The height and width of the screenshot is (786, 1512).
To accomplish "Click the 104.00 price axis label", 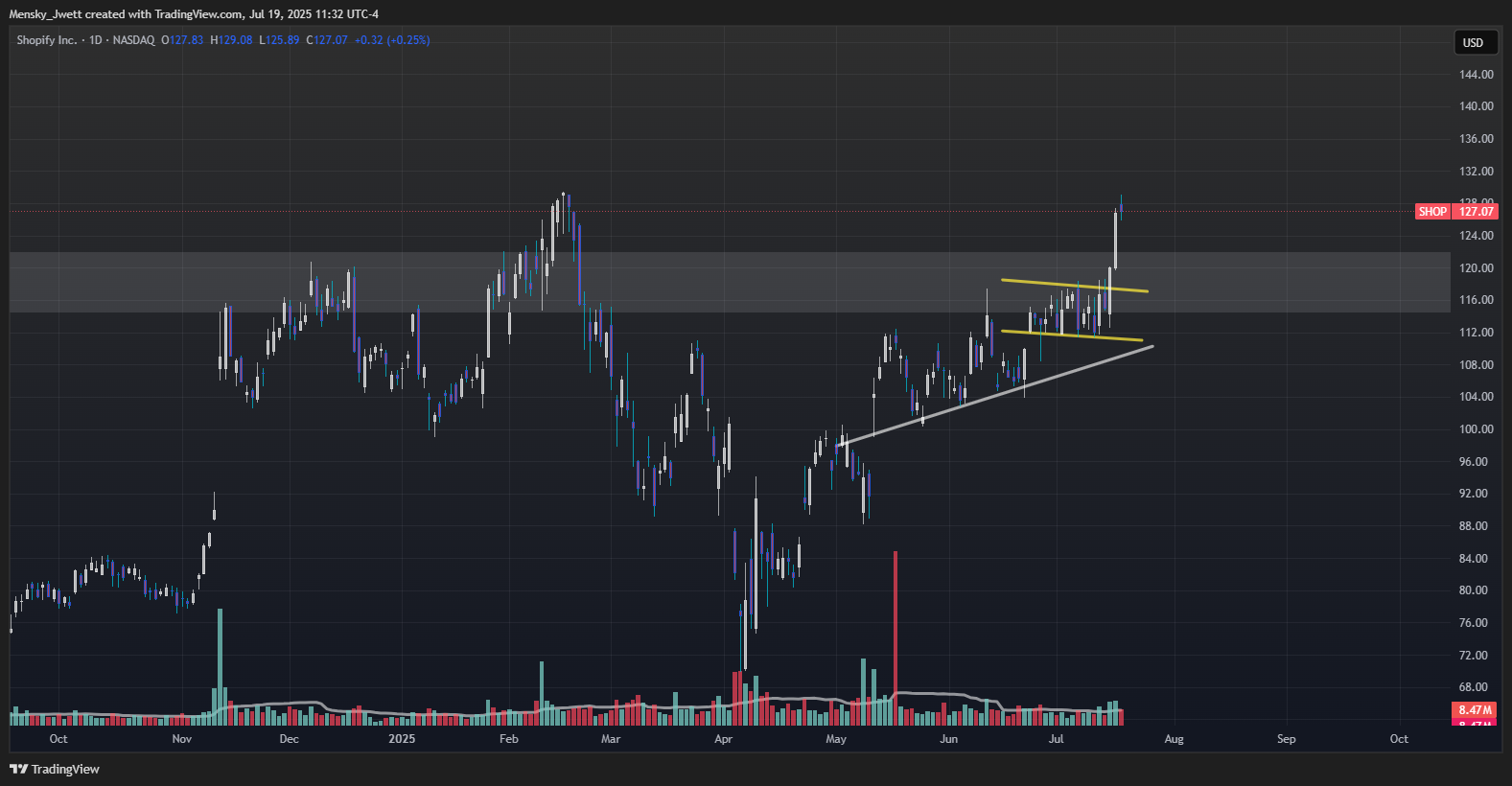I will pos(1476,397).
